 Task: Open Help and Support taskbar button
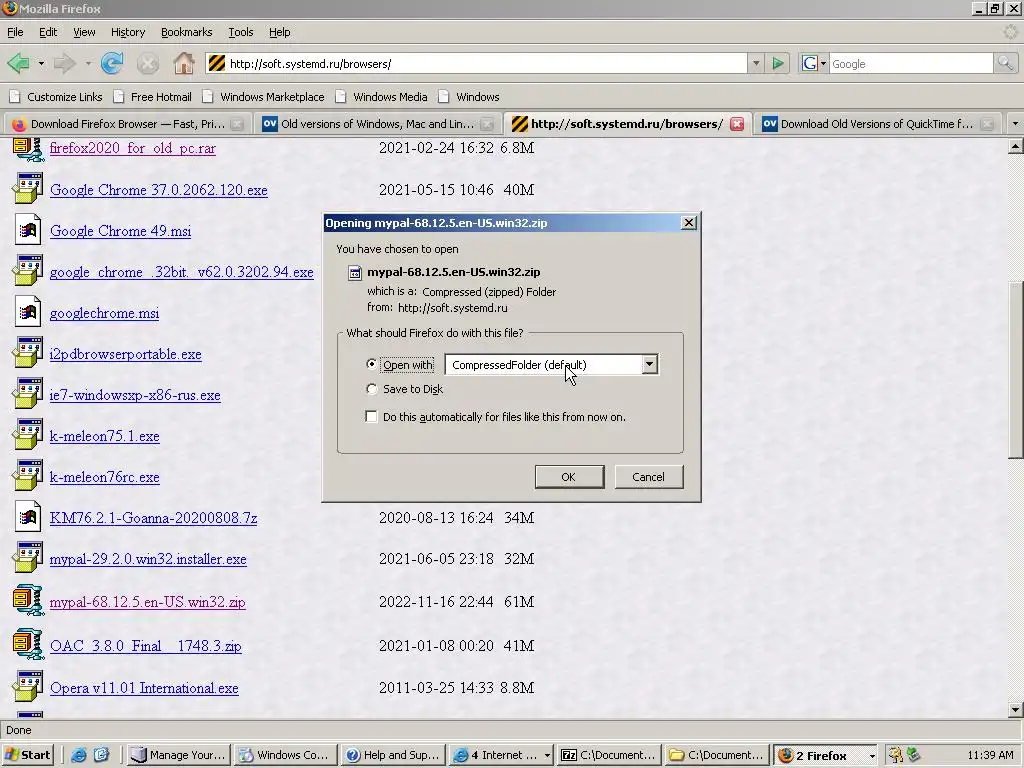pyautogui.click(x=394, y=755)
